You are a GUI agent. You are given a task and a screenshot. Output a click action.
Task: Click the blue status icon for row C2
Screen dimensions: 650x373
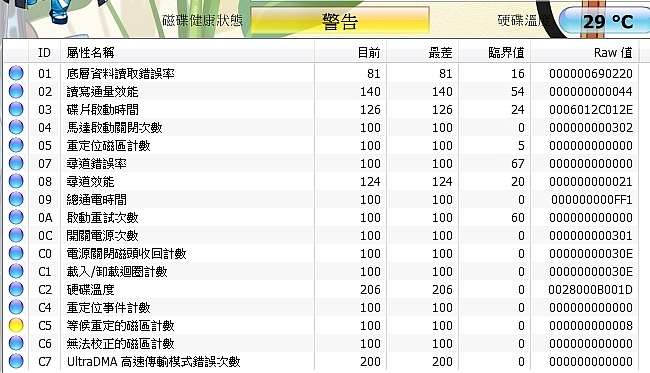(x=16, y=290)
